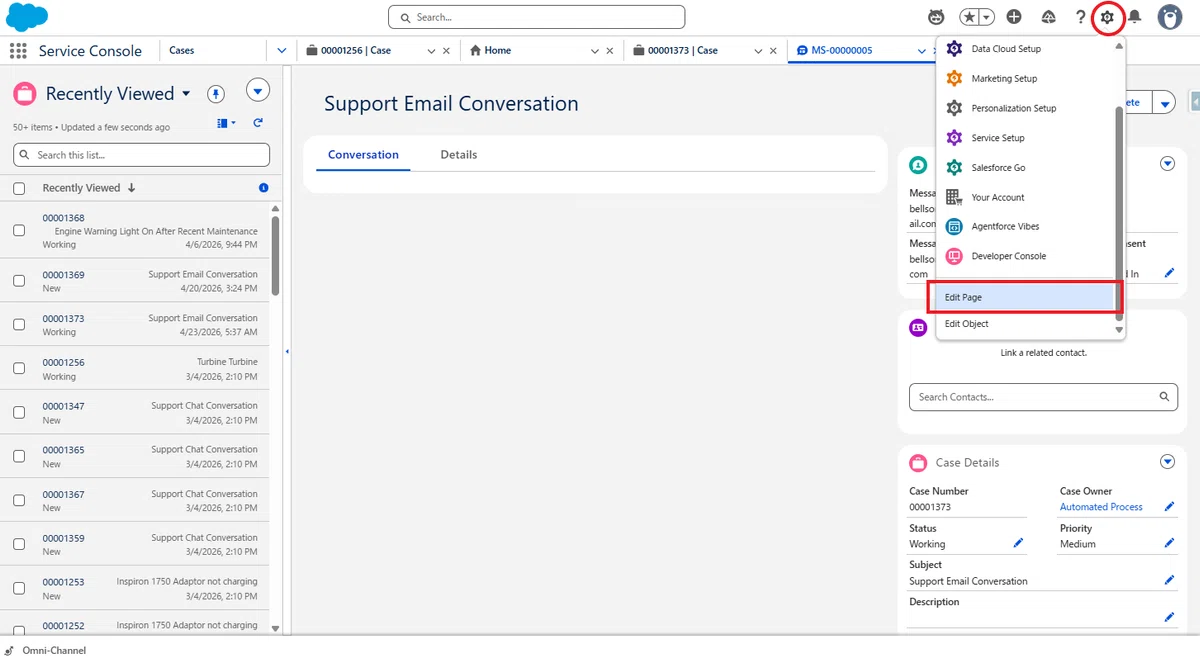Open the Agentforce Astro icon in header
Image resolution: width=1200 pixels, height=663 pixels.
pos(936,17)
